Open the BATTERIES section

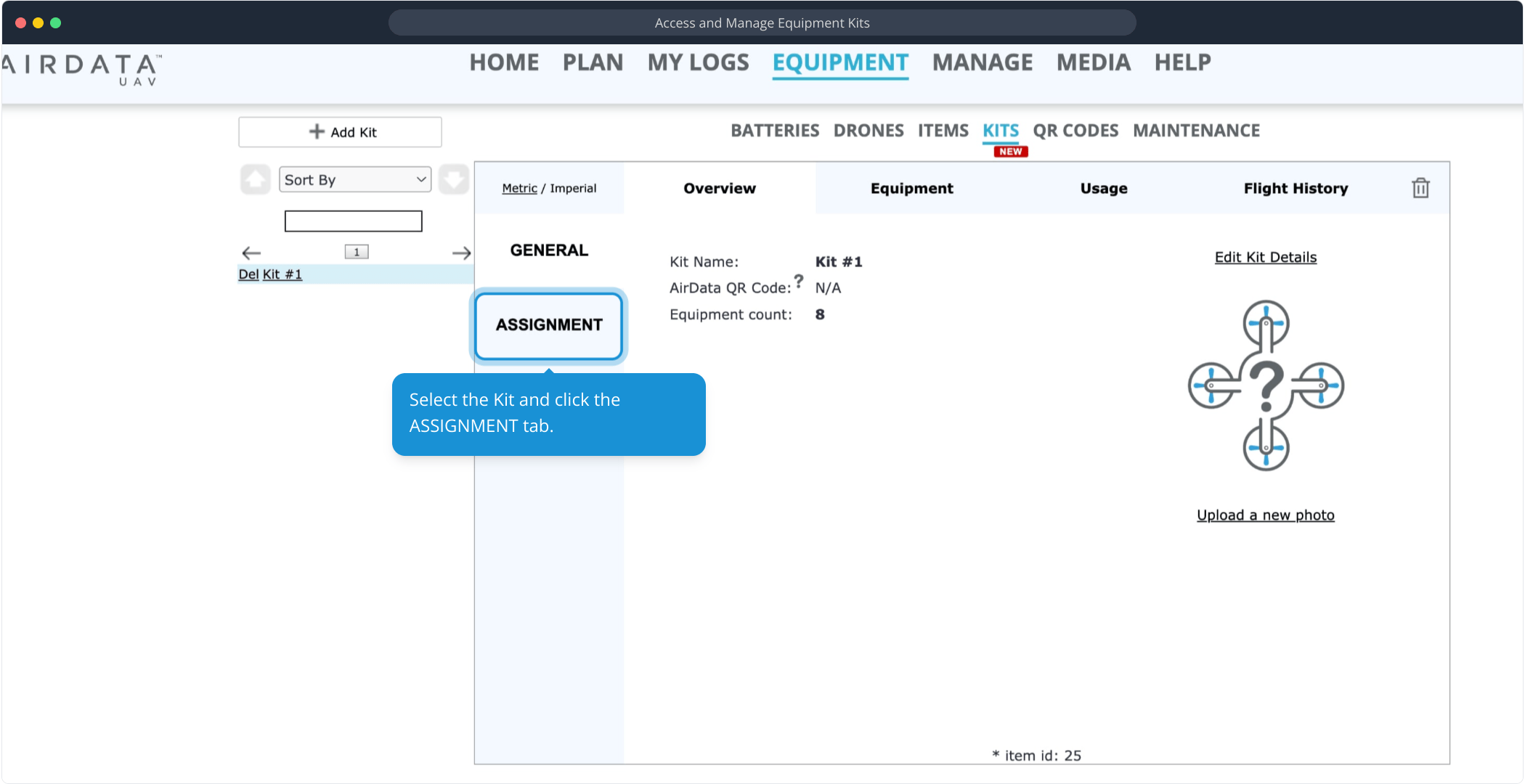pos(774,131)
